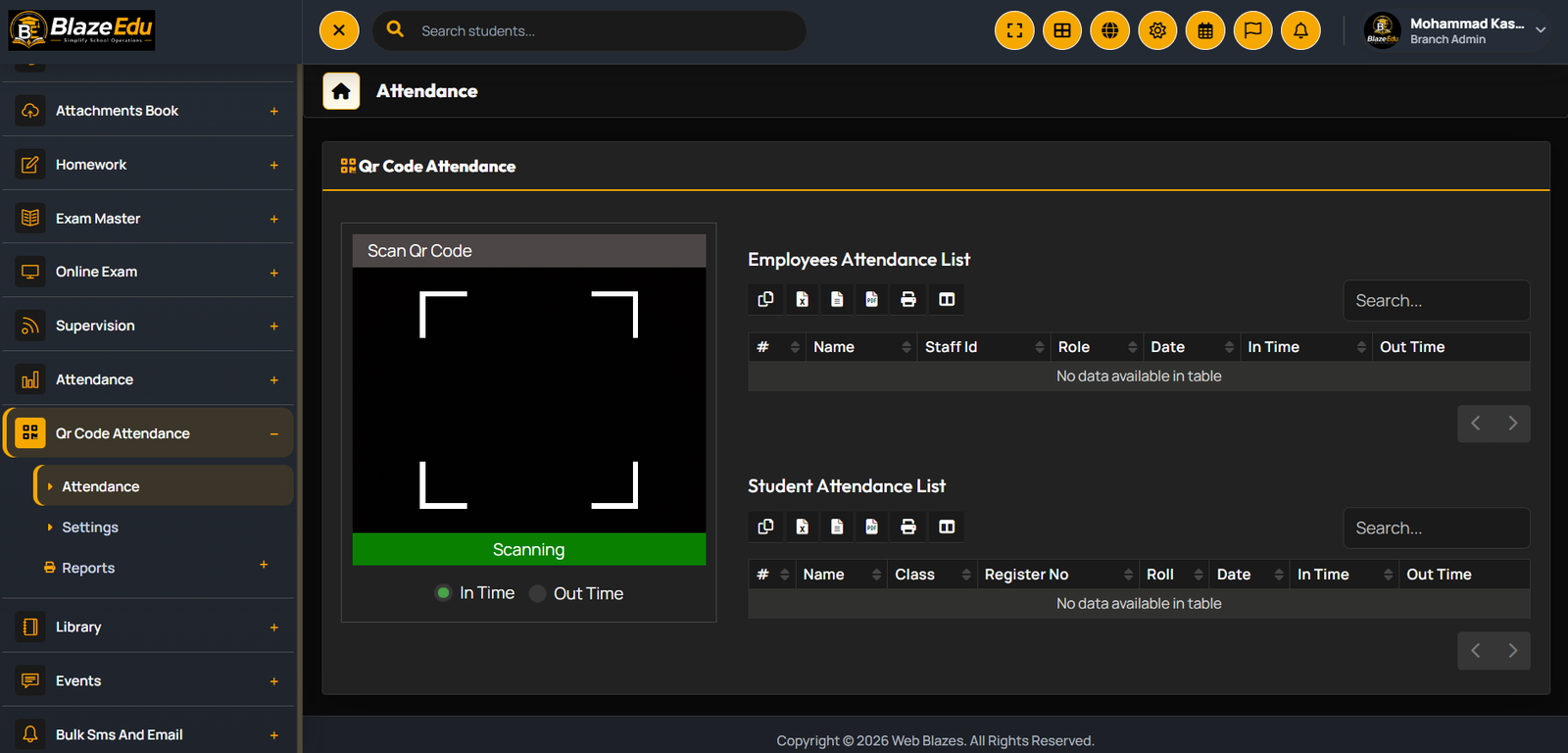Go to previous page of Employees Attendance List
This screenshot has height=753, width=1568.
pos(1476,424)
